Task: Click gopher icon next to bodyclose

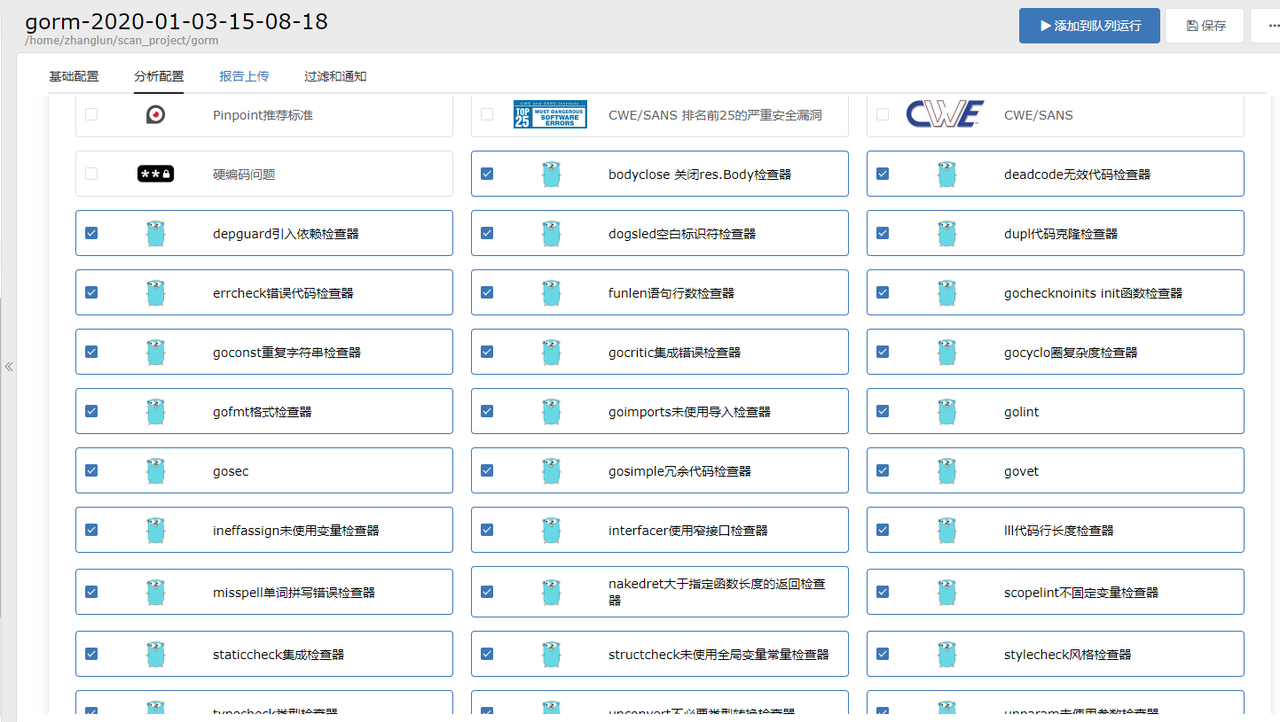Action: 551,174
